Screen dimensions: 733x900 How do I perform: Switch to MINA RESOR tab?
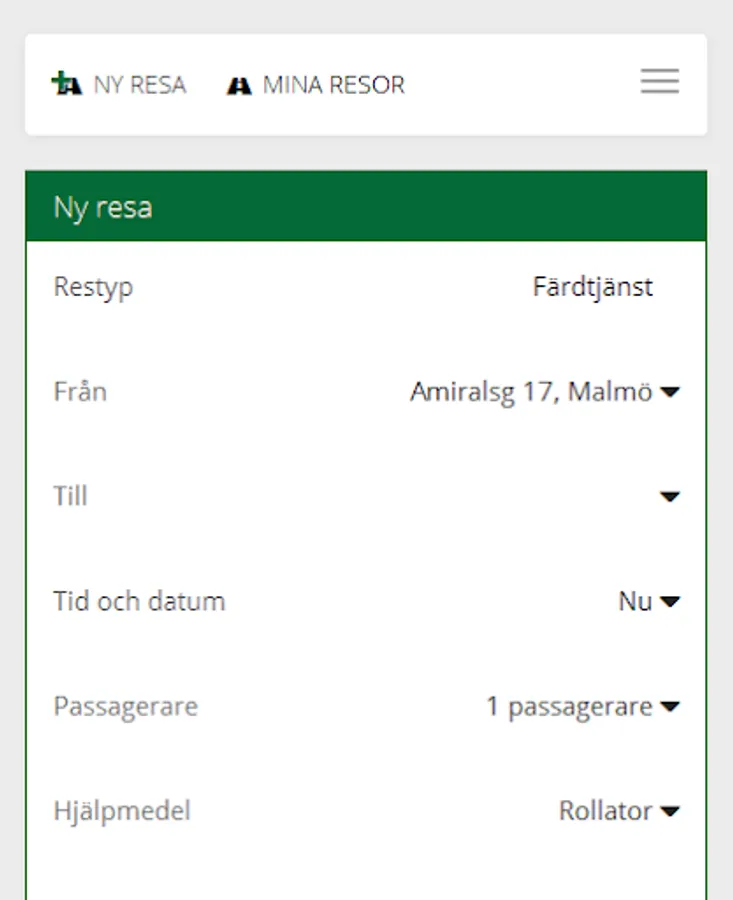tap(333, 85)
